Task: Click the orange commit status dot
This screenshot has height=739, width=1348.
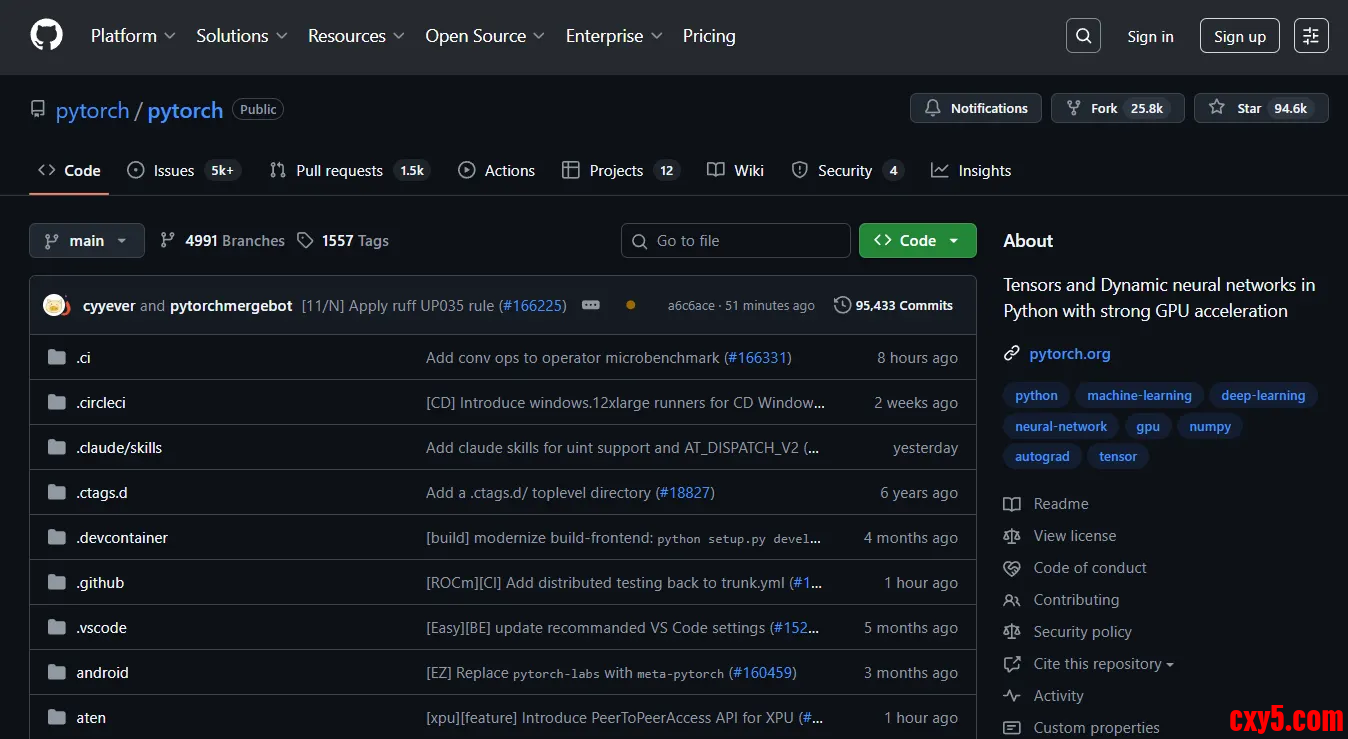Action: coord(630,305)
